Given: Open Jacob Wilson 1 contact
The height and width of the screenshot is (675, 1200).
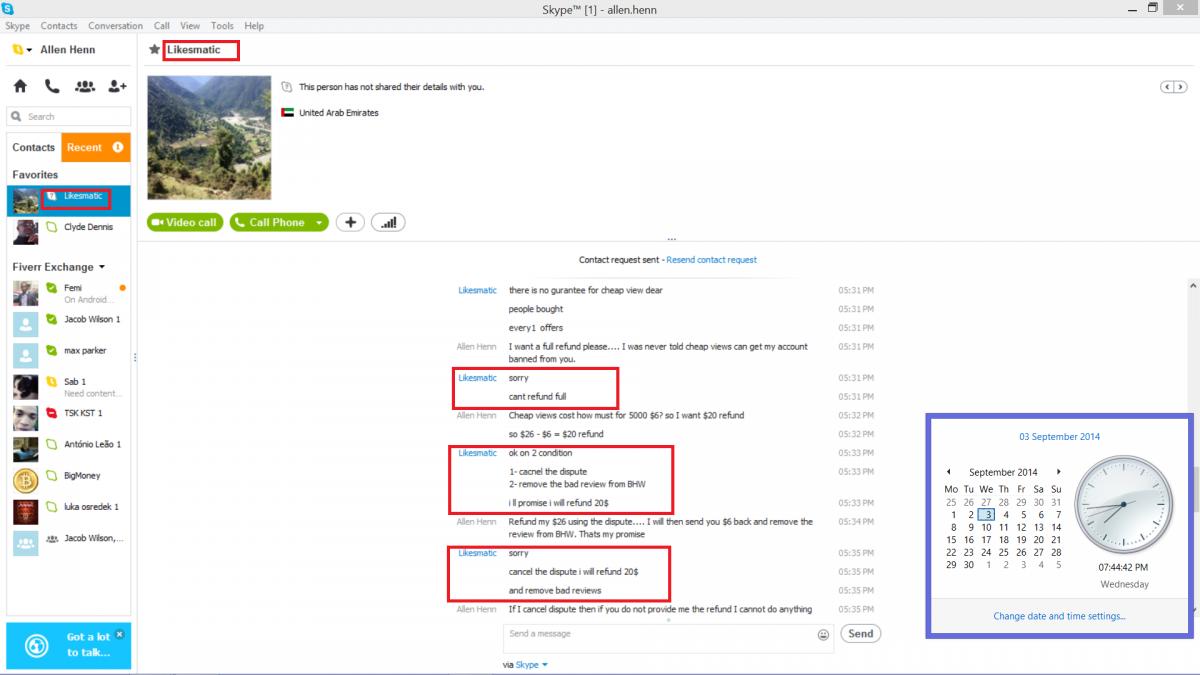Looking at the screenshot, I should (x=69, y=324).
